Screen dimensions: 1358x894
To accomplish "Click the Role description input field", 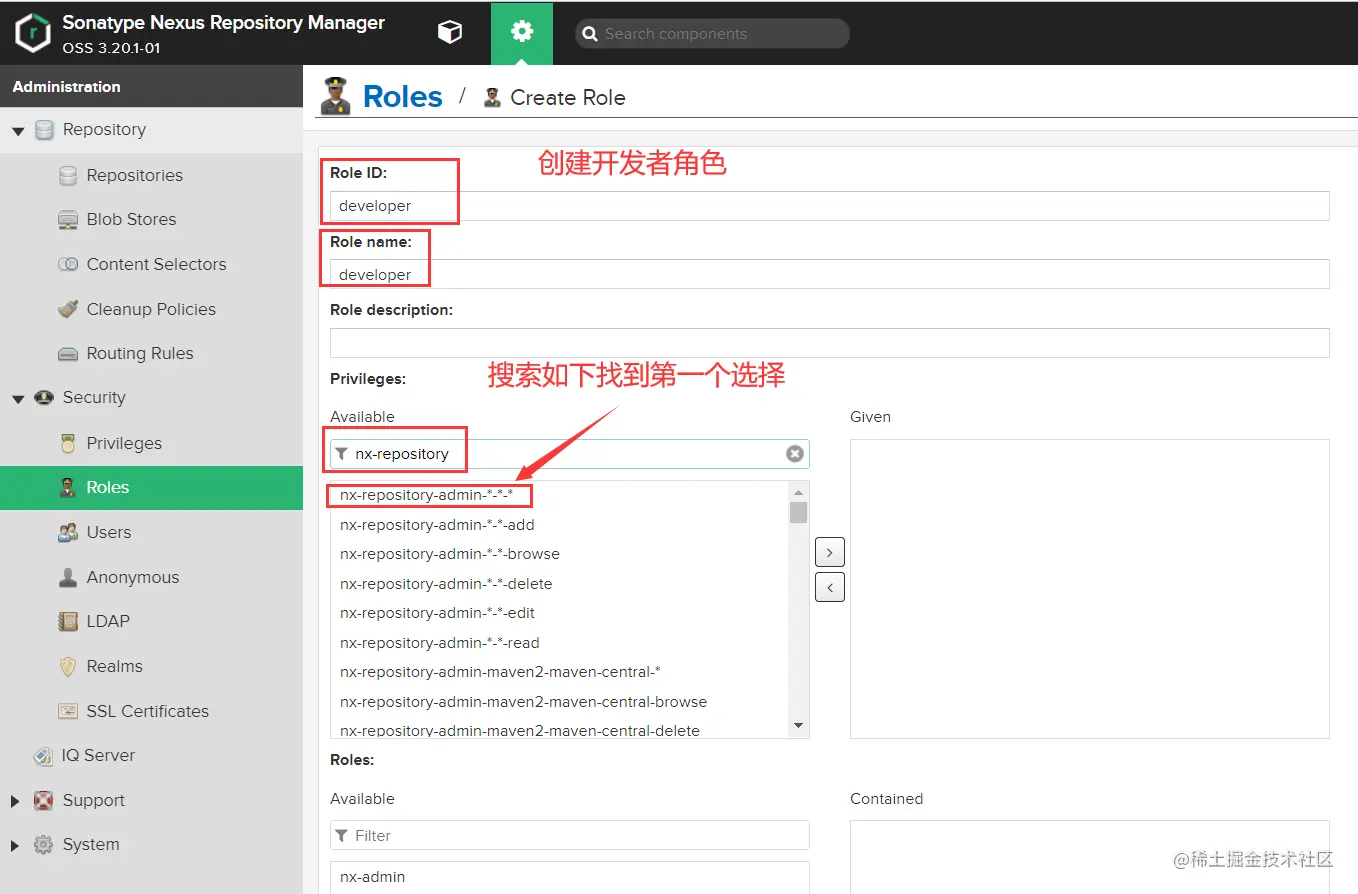I will tap(830, 343).
